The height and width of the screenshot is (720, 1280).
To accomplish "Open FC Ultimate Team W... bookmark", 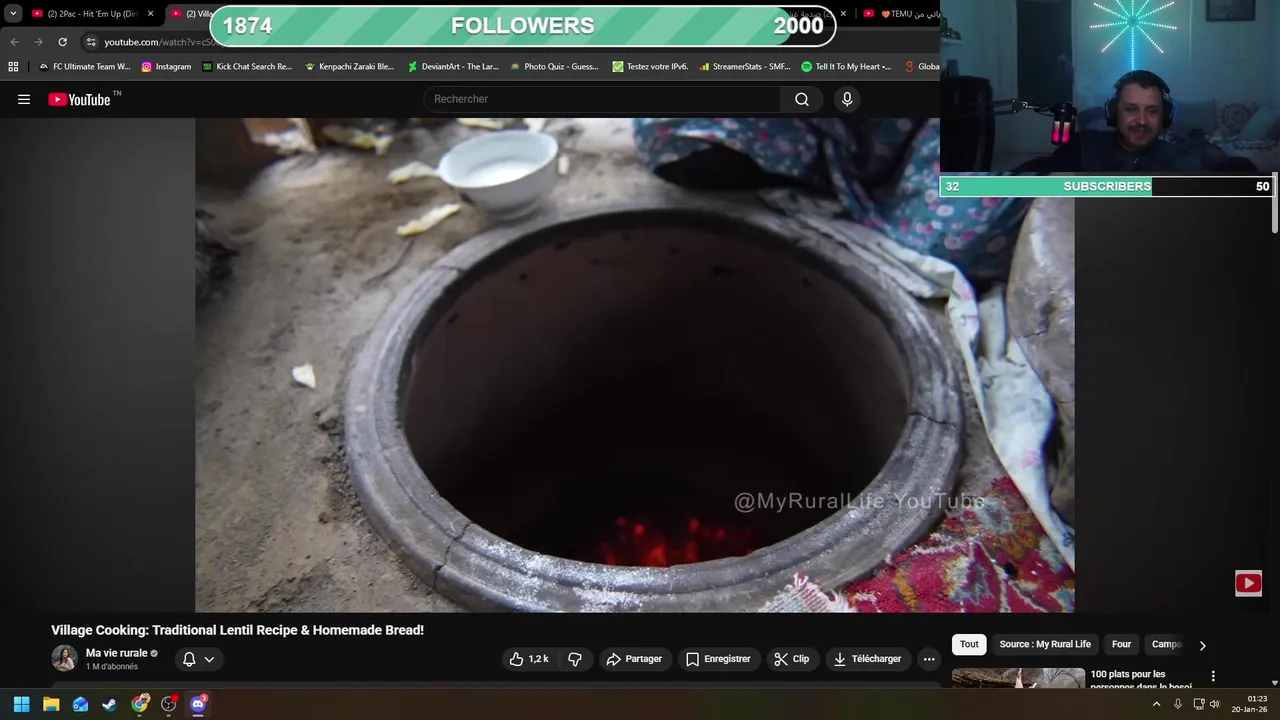I will (x=84, y=67).
